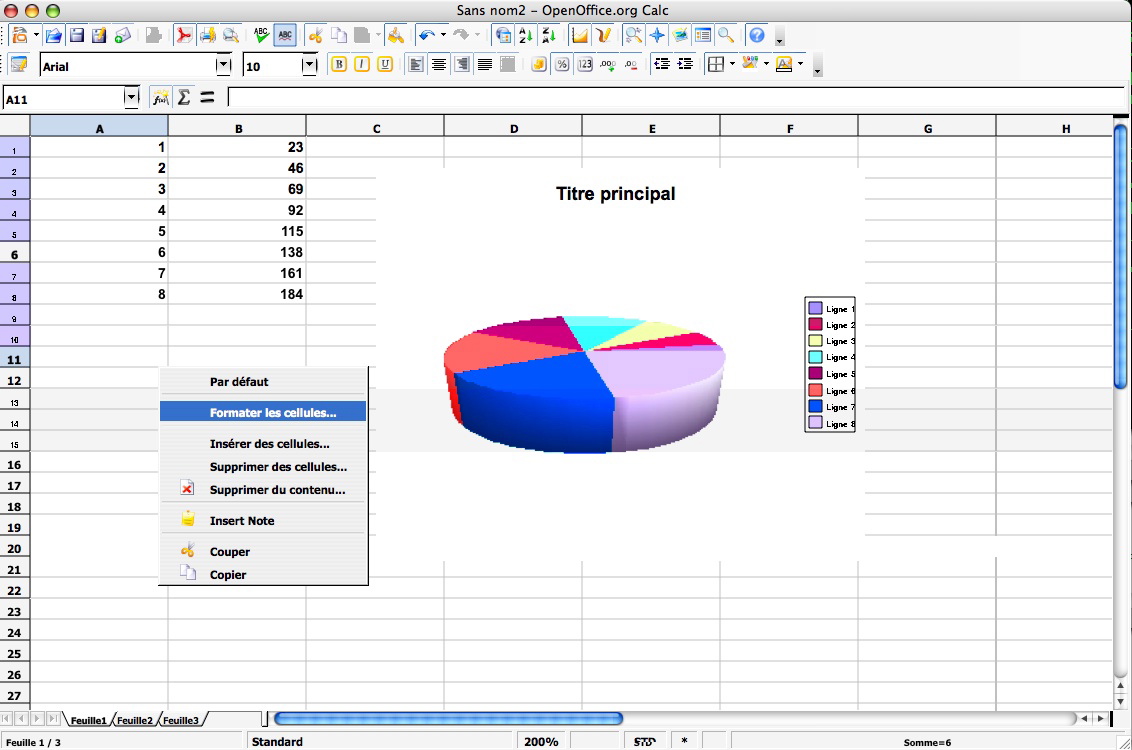Apply percent number format icon

[562, 64]
